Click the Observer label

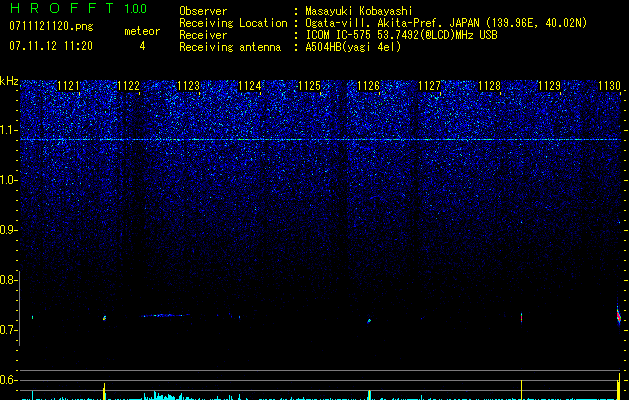coord(203,11)
